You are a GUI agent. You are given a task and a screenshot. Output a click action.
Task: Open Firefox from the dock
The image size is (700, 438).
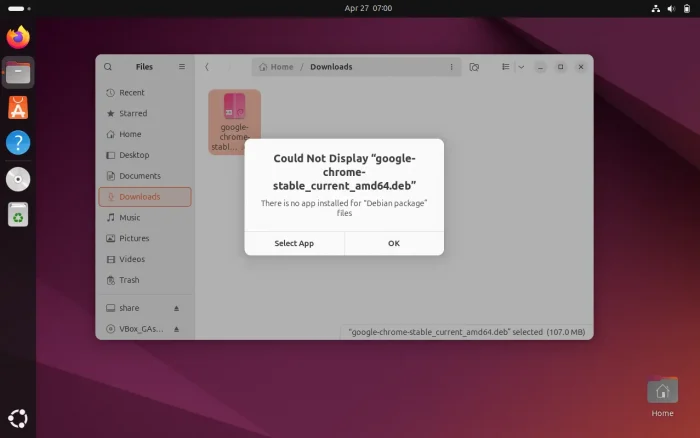[18, 38]
